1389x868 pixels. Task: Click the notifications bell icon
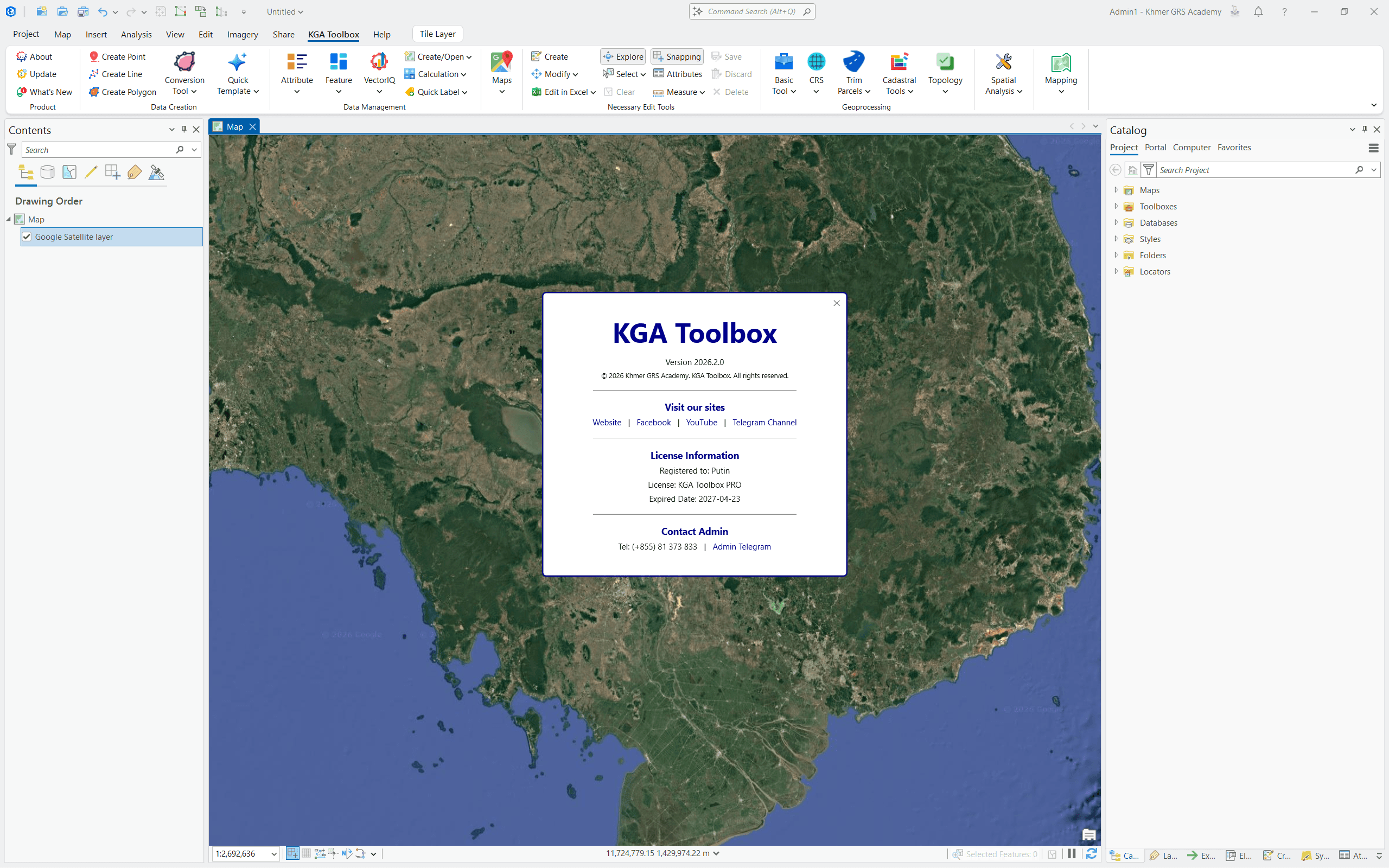(1258, 11)
